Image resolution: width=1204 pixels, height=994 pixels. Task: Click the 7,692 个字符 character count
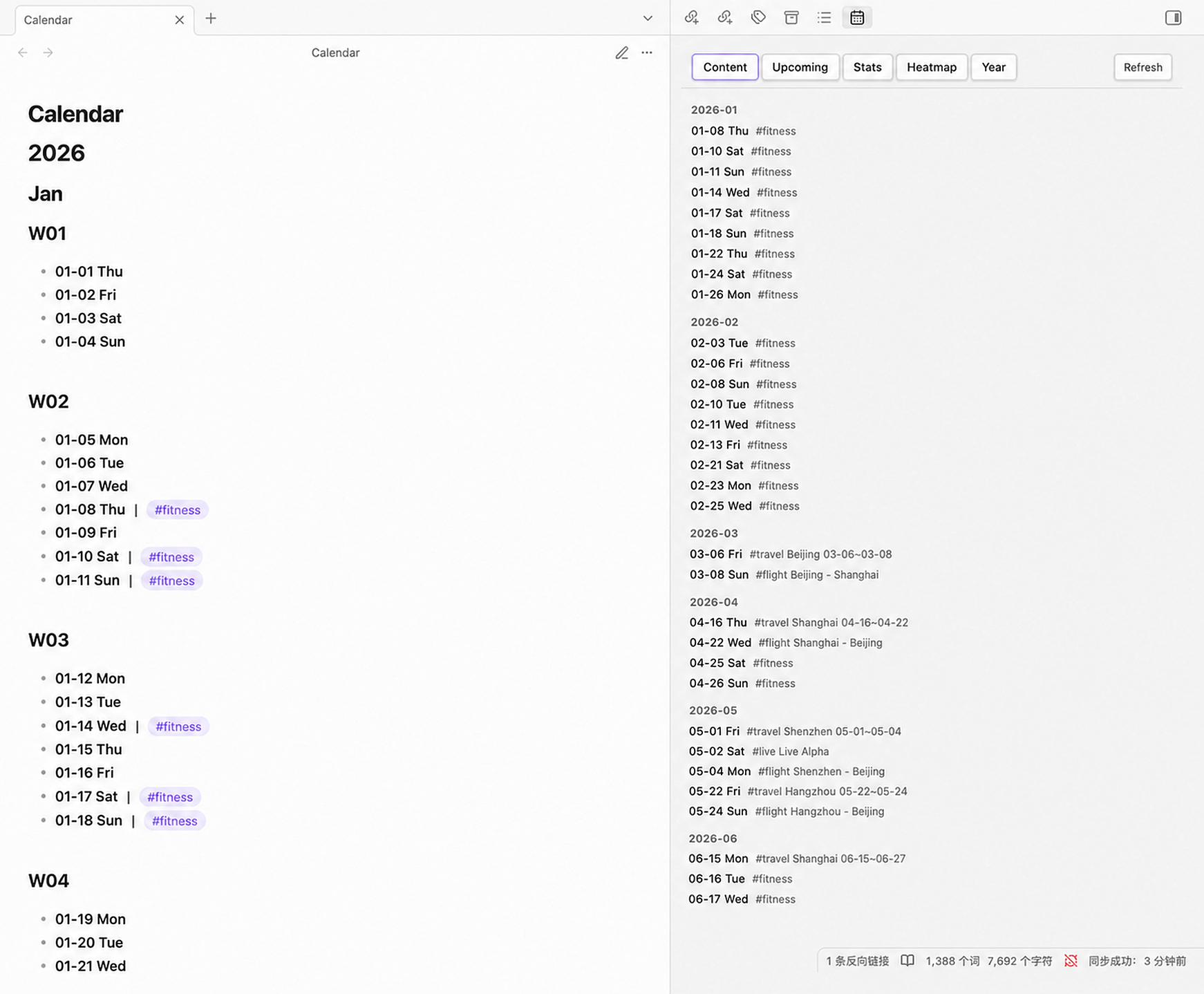point(1019,961)
